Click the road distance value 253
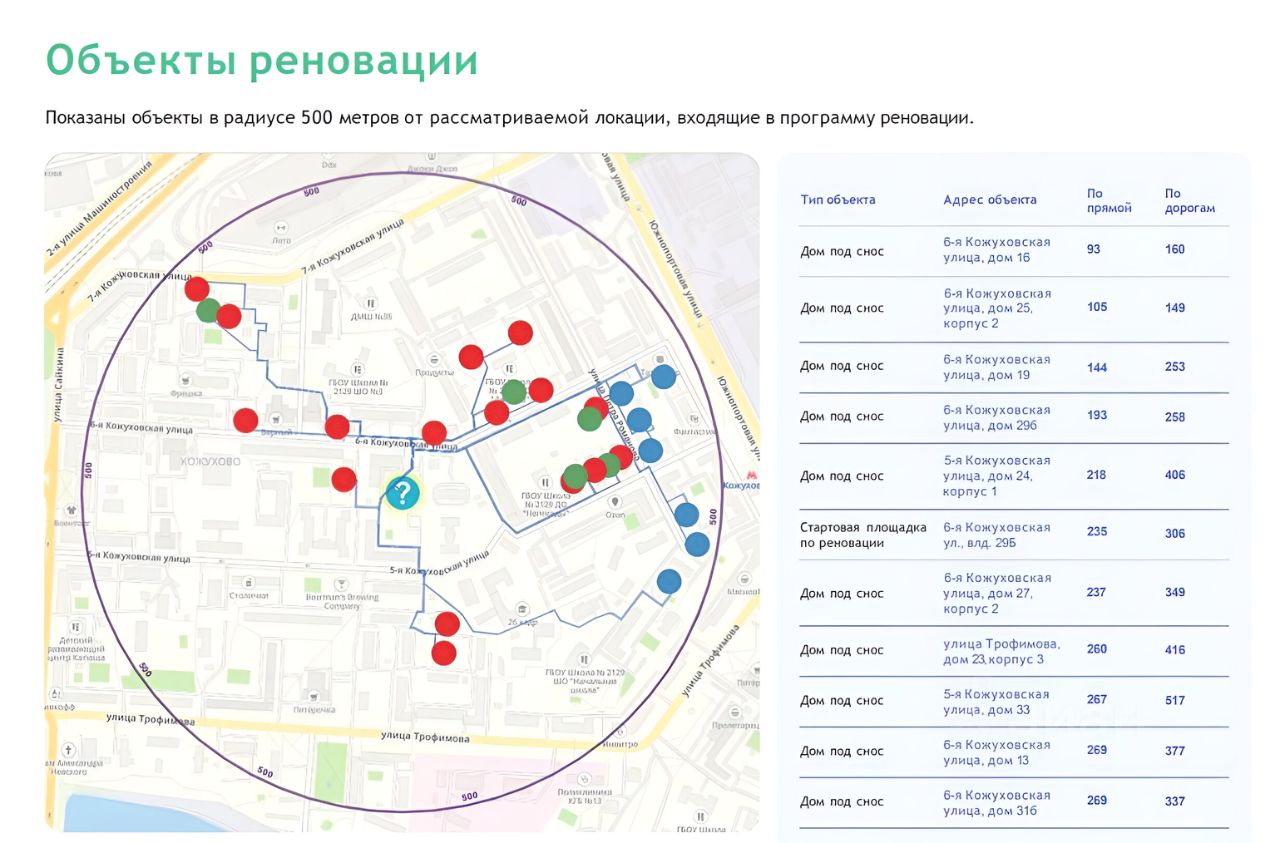The image size is (1280, 843). click(x=1175, y=367)
